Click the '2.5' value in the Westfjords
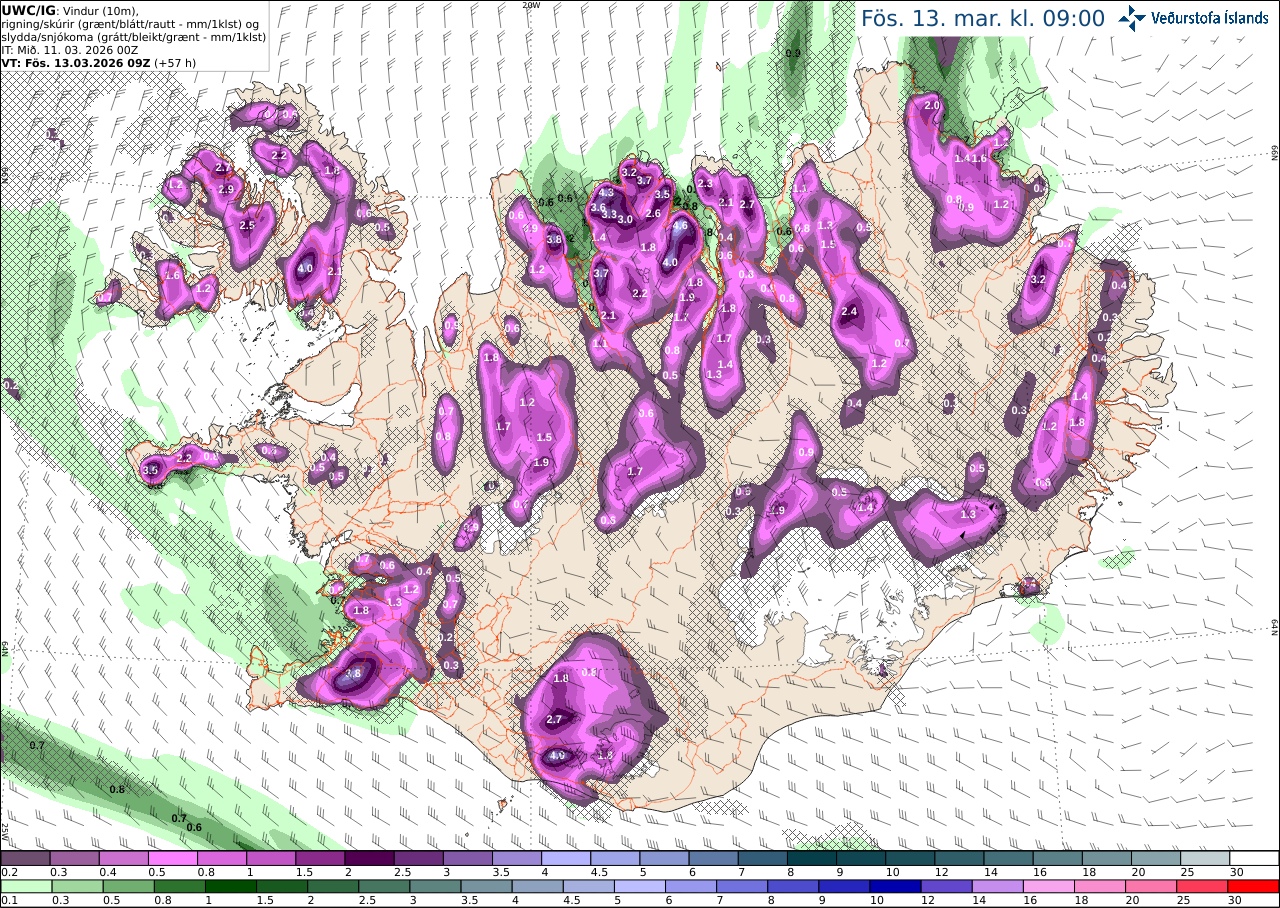The image size is (1280, 908). pos(248,226)
